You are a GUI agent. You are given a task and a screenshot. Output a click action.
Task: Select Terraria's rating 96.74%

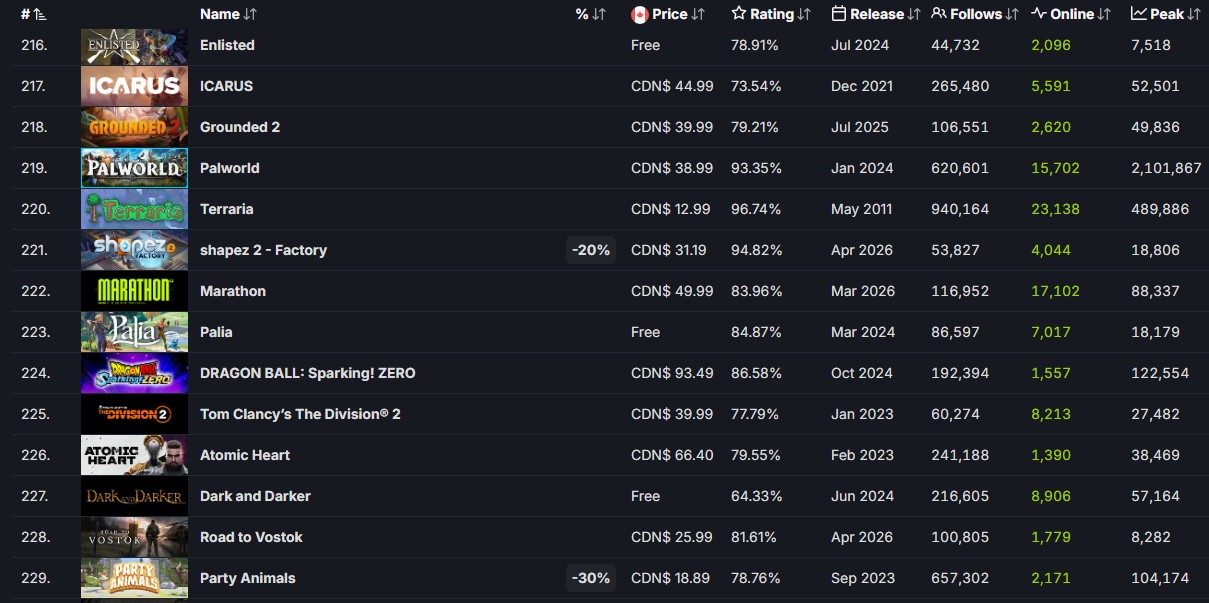[x=756, y=209]
